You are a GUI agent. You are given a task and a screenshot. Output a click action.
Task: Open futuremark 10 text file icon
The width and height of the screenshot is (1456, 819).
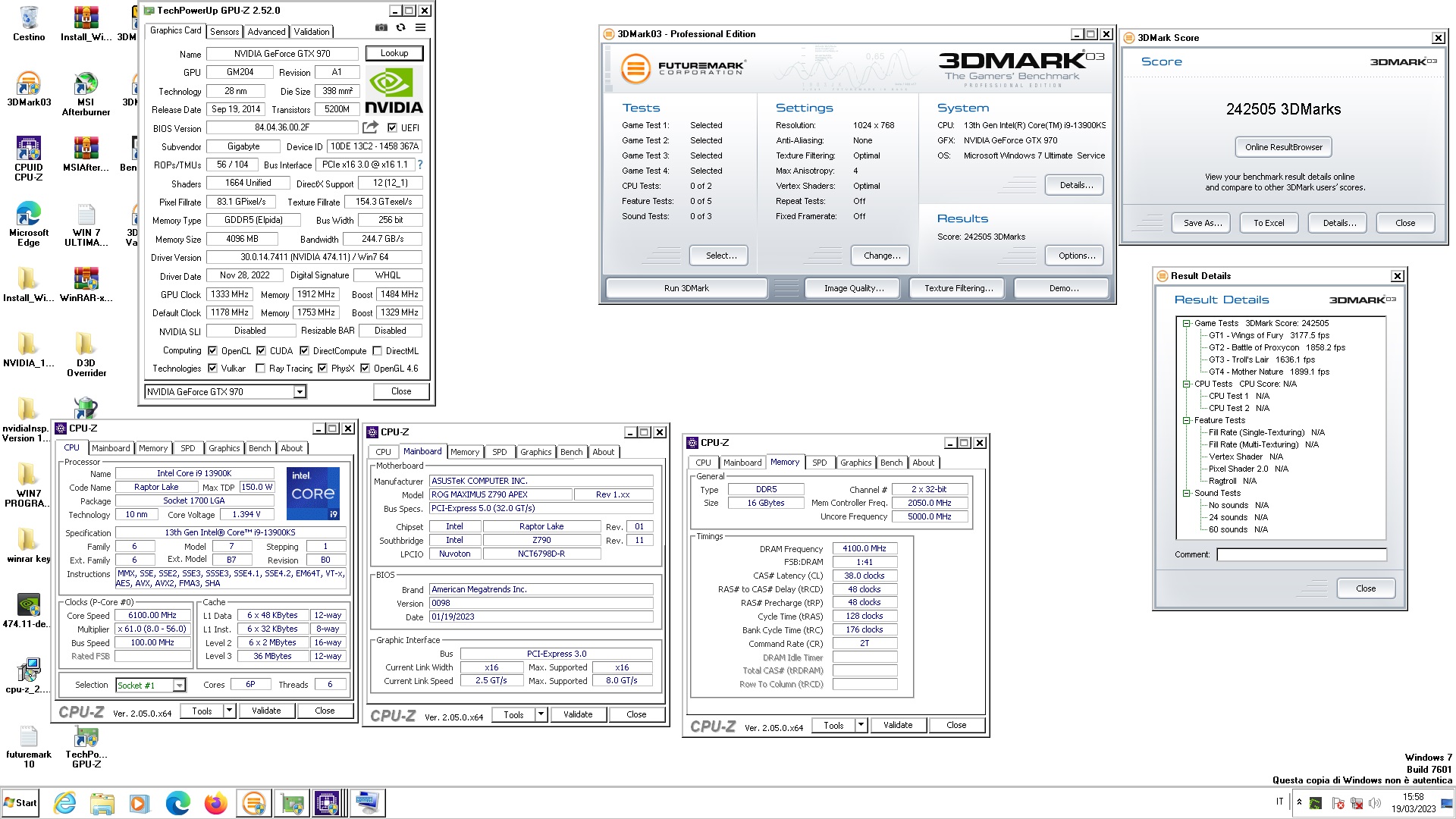(x=29, y=747)
